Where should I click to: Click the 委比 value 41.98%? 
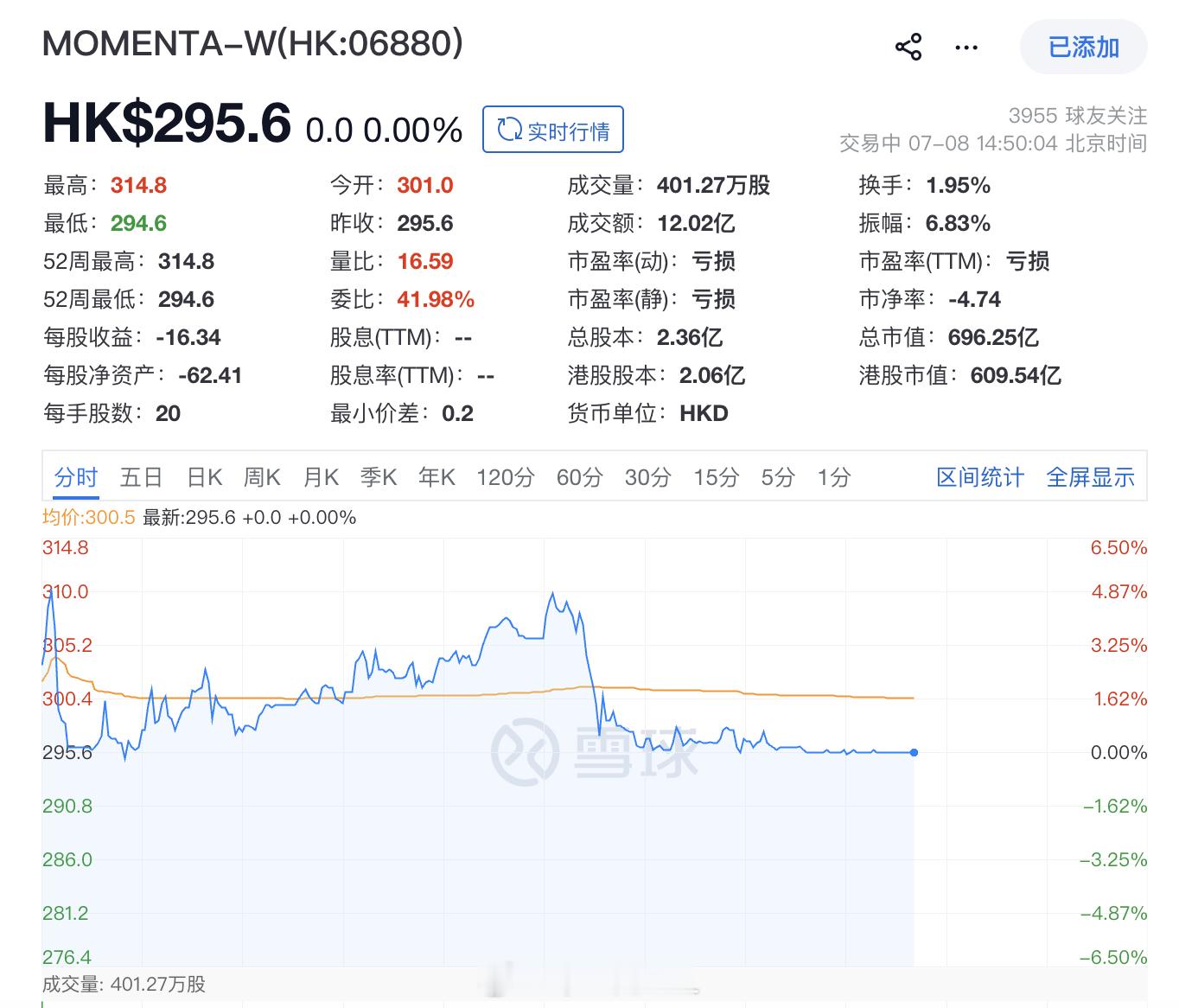tap(436, 299)
